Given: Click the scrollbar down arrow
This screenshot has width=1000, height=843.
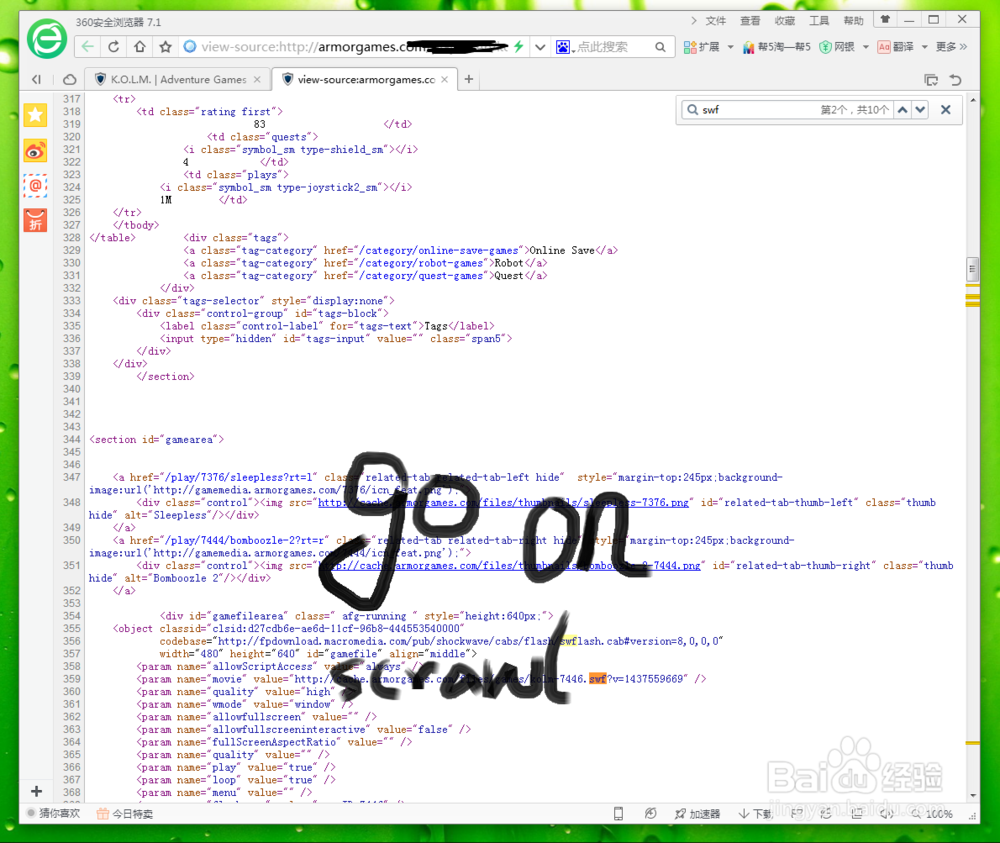Looking at the screenshot, I should click(x=973, y=795).
